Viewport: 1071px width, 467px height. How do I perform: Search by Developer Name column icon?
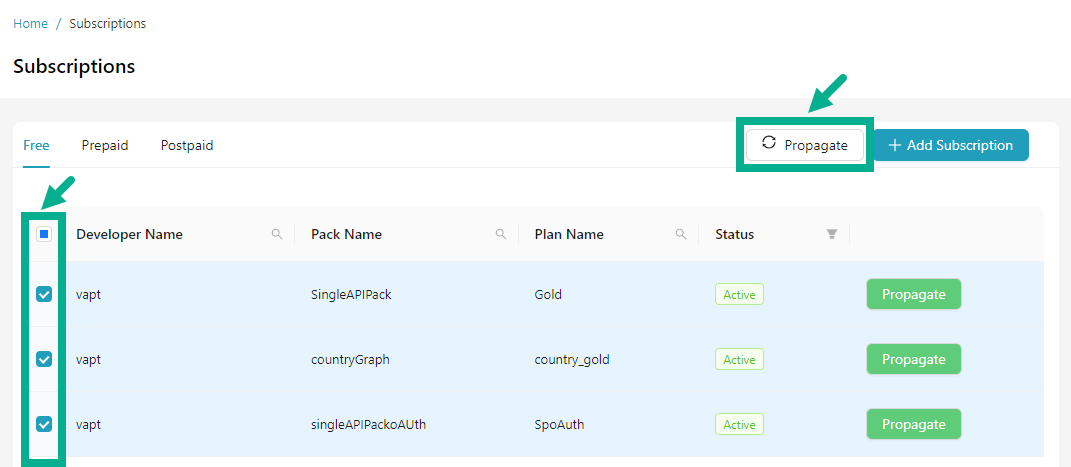point(277,234)
